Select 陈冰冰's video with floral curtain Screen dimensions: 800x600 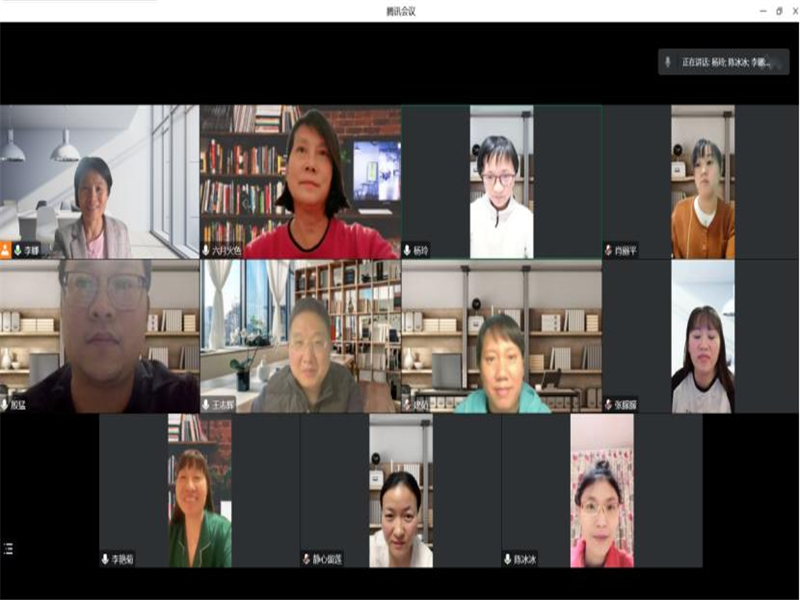[x=601, y=490]
